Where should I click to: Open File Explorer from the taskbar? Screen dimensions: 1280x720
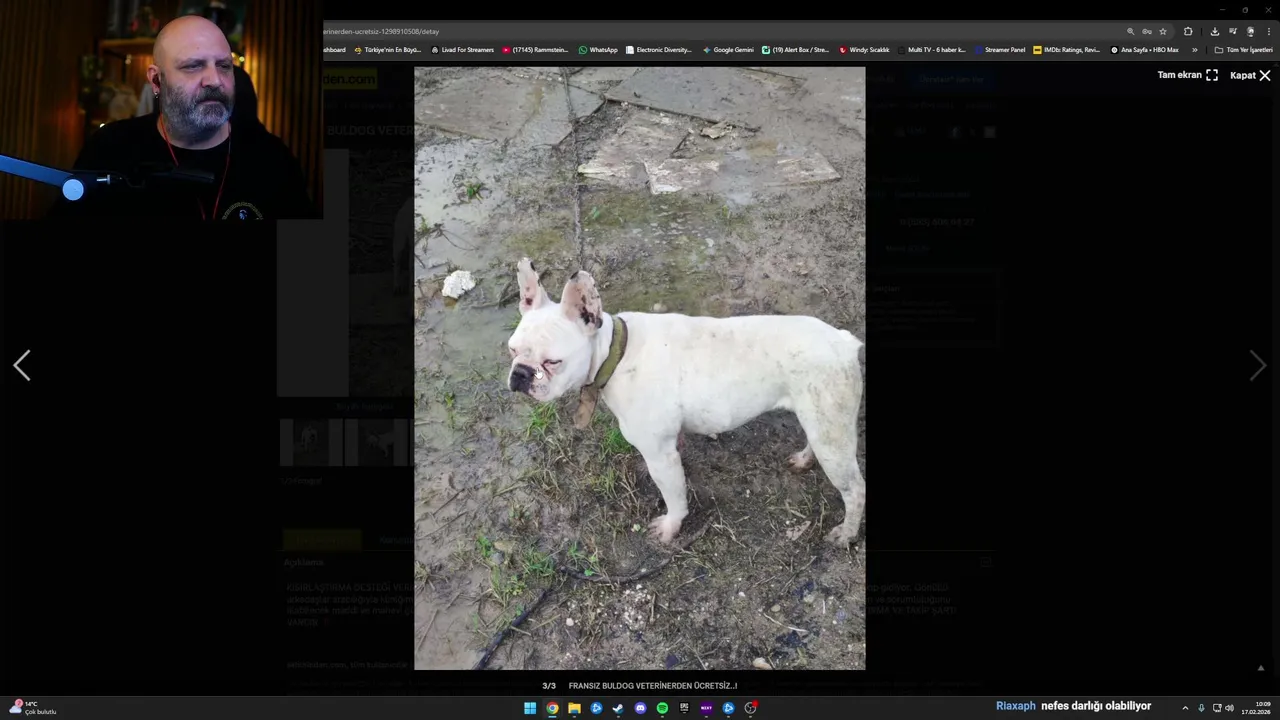pos(574,708)
